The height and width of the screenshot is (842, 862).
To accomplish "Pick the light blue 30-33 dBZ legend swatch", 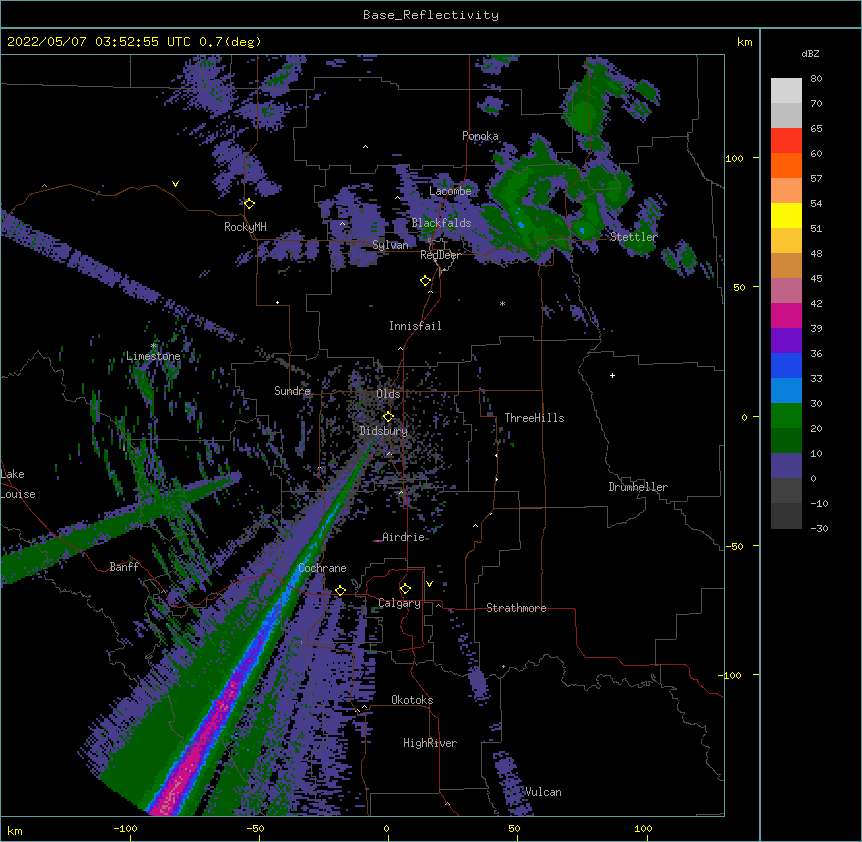I will point(786,391).
